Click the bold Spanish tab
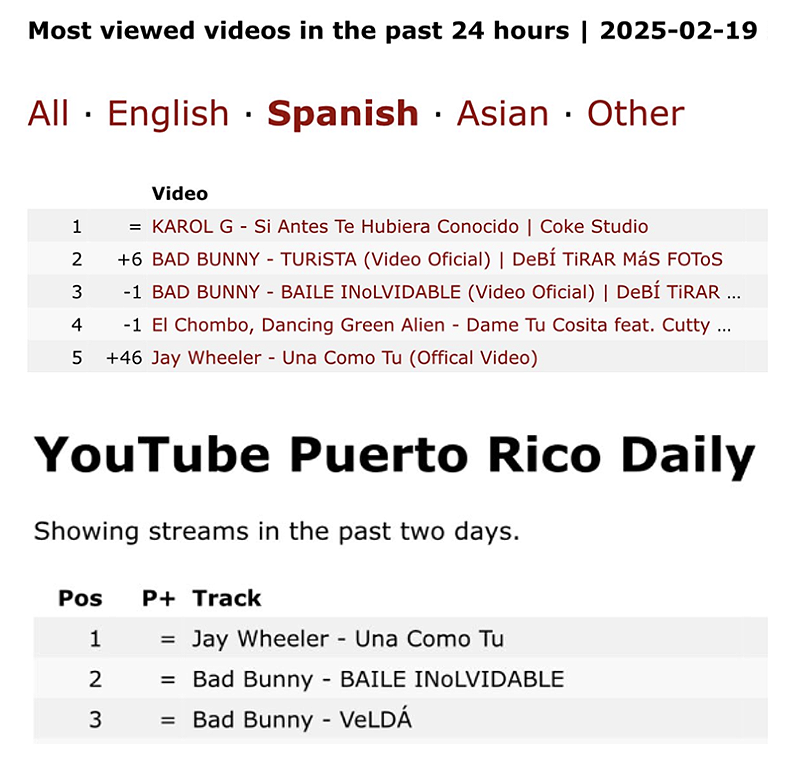 [342, 113]
